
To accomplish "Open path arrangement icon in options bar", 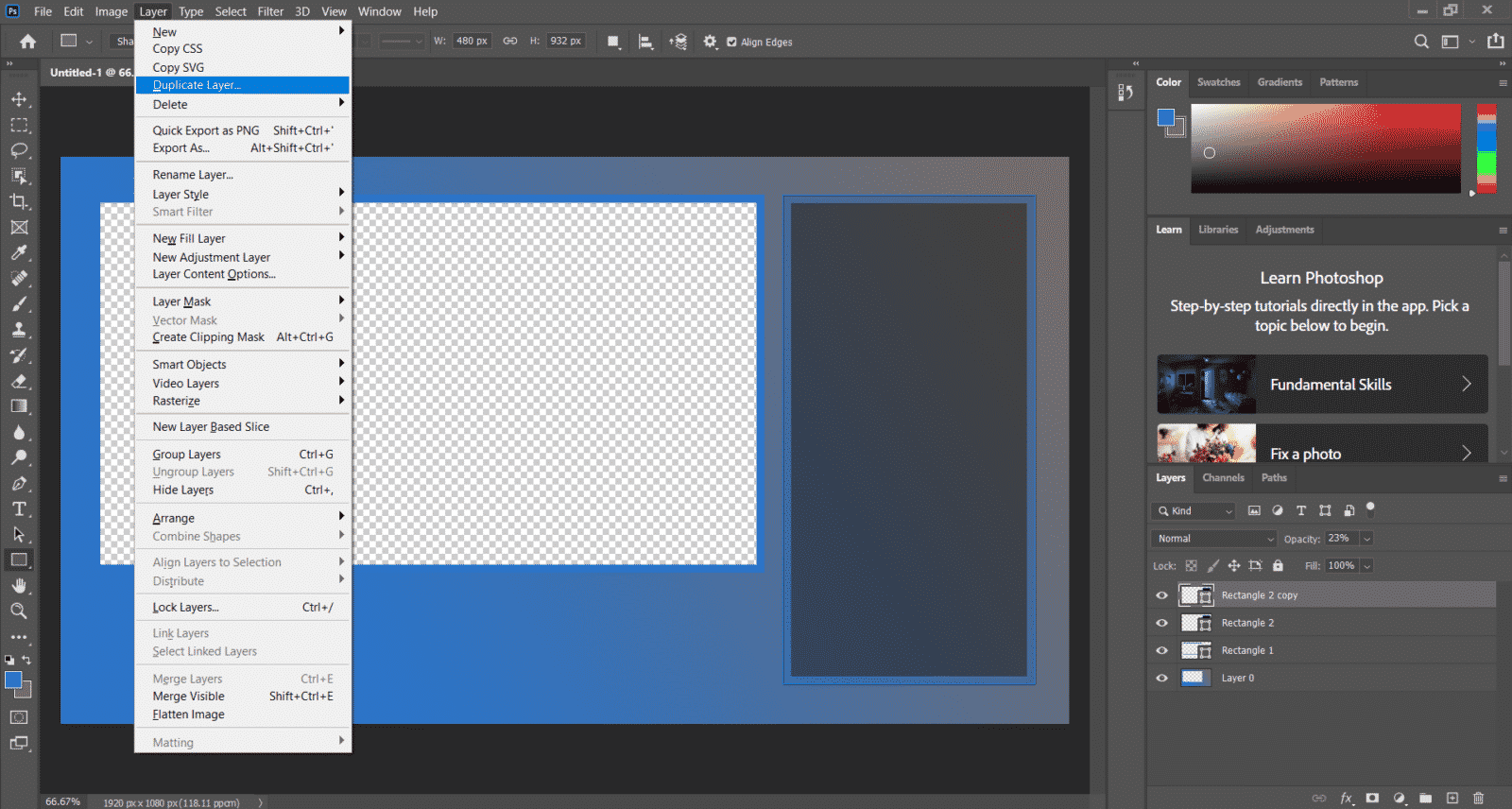I will (x=678, y=42).
